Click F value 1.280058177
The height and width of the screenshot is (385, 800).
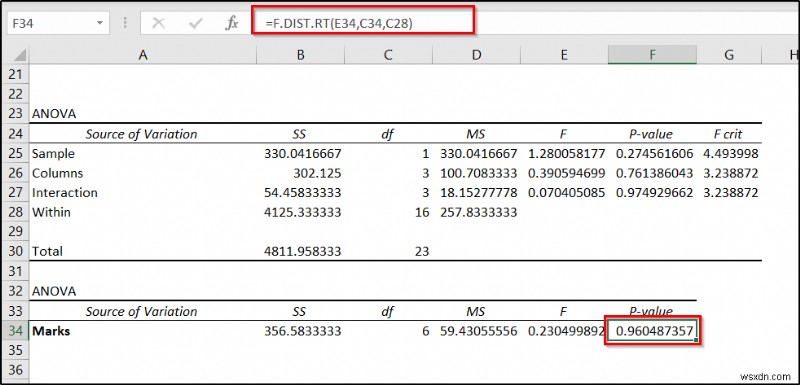pos(566,153)
